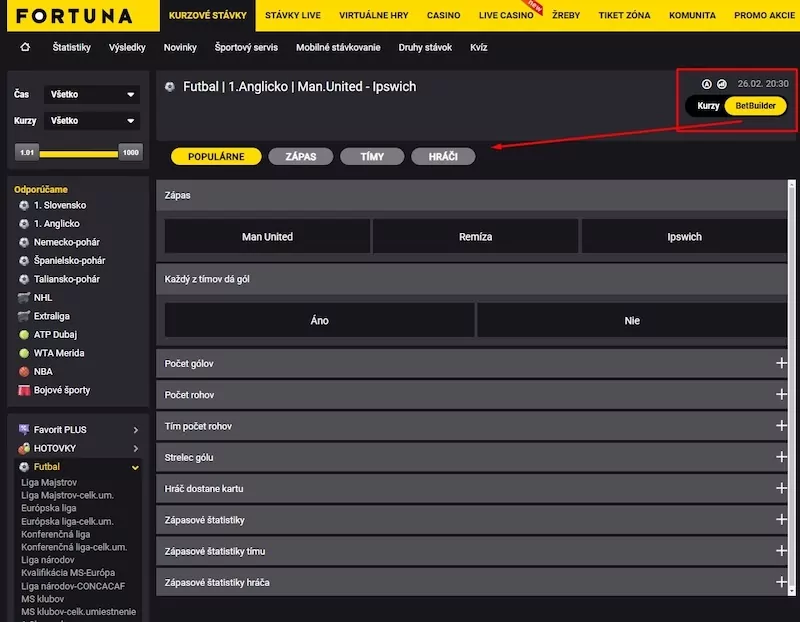Screen dimensions: 800x622
Task: Open the STÁVKY LIVE tab
Action: click(293, 15)
